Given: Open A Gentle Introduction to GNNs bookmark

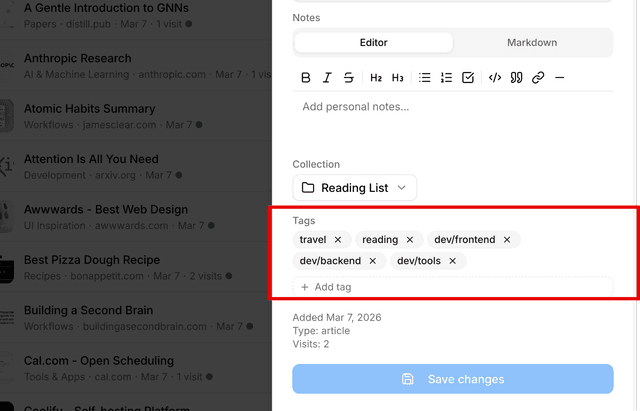Looking at the screenshot, I should 135,16.
